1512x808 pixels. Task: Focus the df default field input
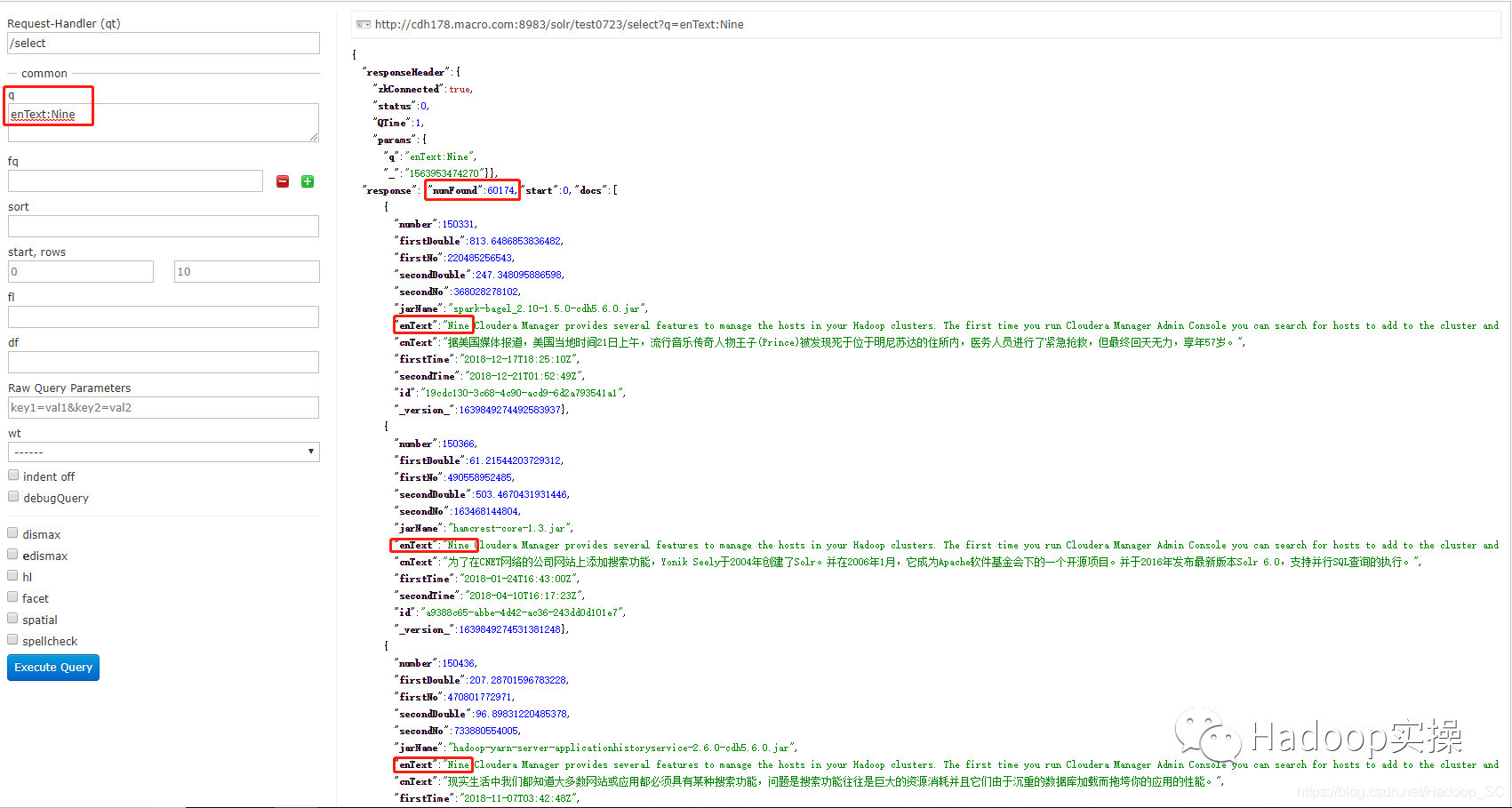[164, 362]
